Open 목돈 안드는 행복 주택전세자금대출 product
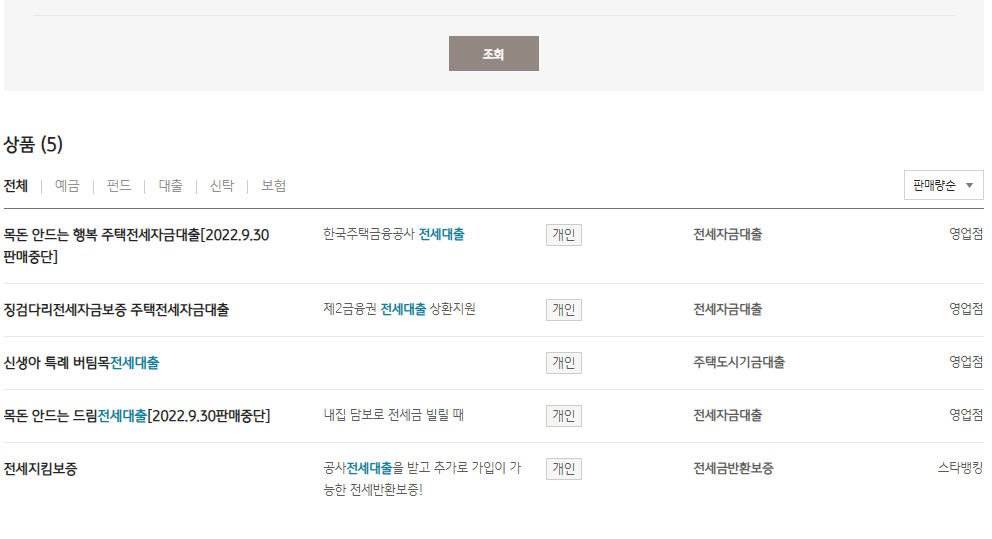992x539 pixels. pos(136,236)
